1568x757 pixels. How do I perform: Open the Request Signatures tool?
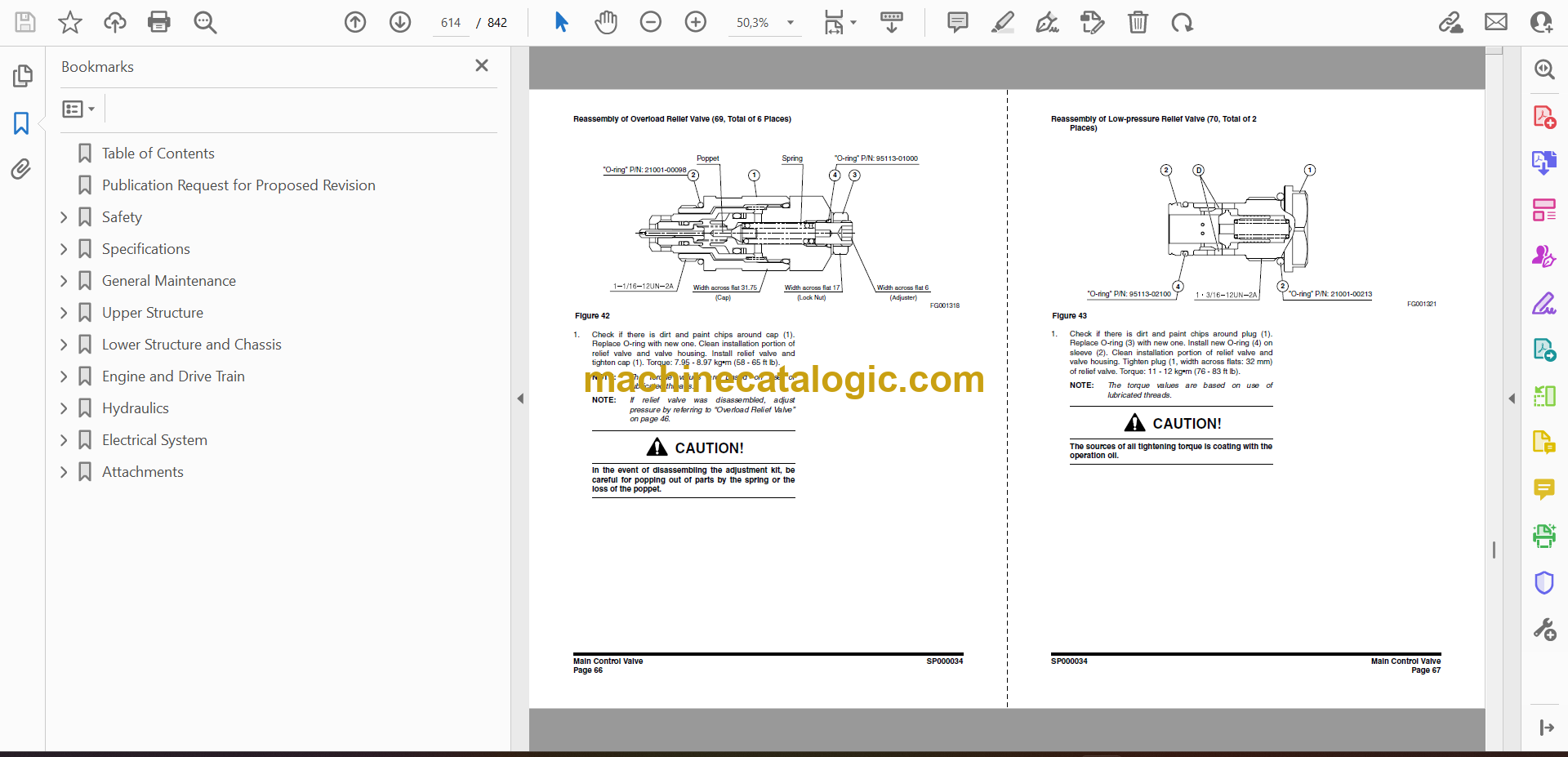(1543, 256)
